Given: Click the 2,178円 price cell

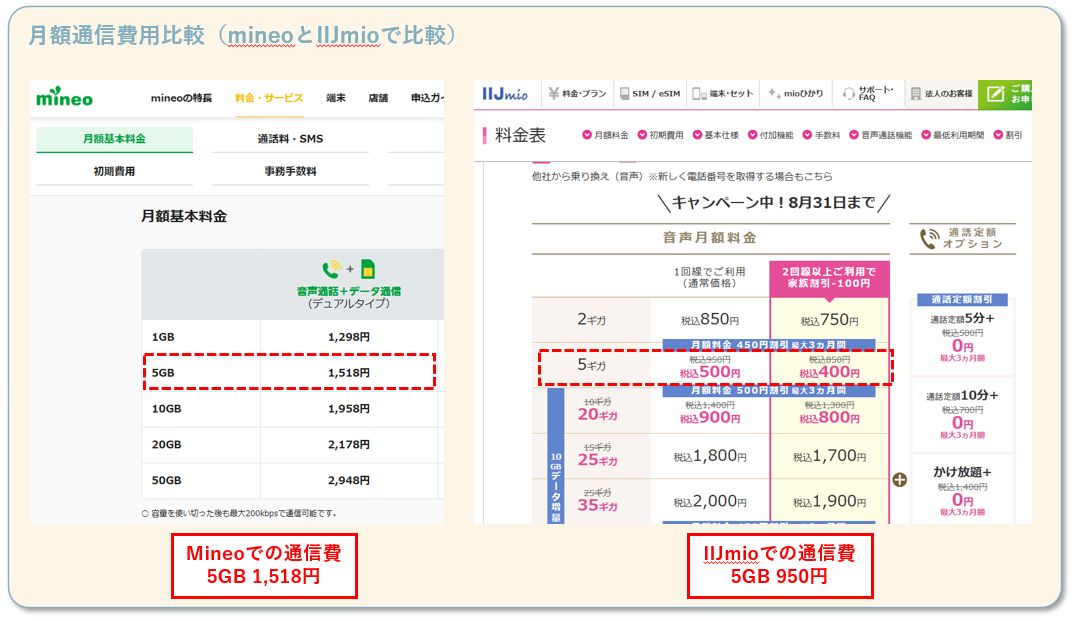Looking at the screenshot, I should coord(349,444).
